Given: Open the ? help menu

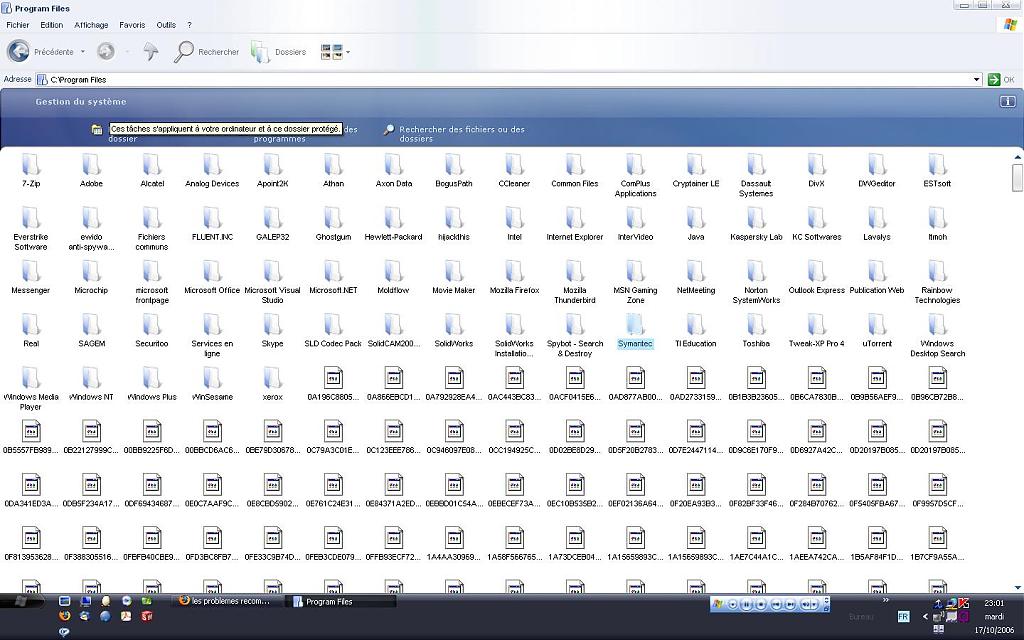Looking at the screenshot, I should coord(189,25).
